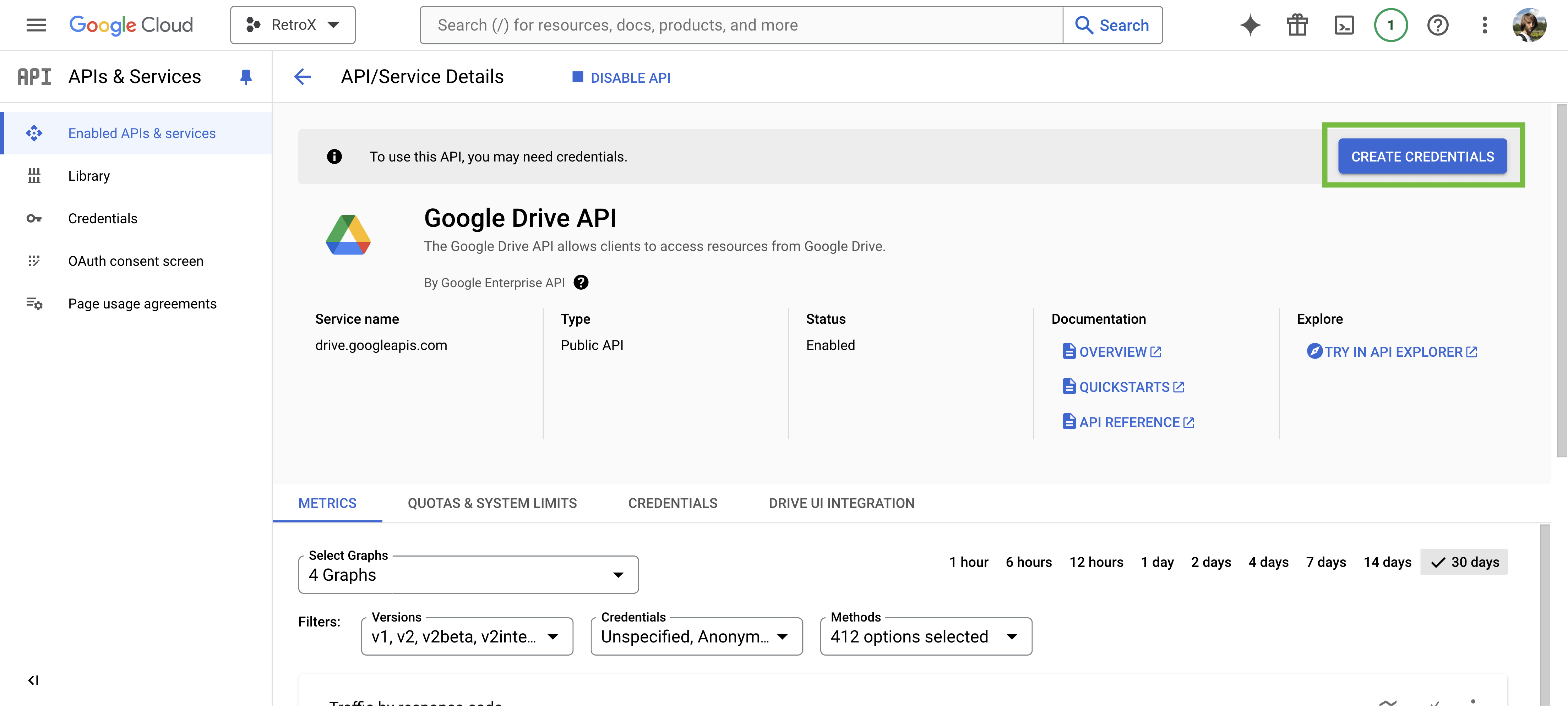Open the user account avatar

coord(1529,25)
